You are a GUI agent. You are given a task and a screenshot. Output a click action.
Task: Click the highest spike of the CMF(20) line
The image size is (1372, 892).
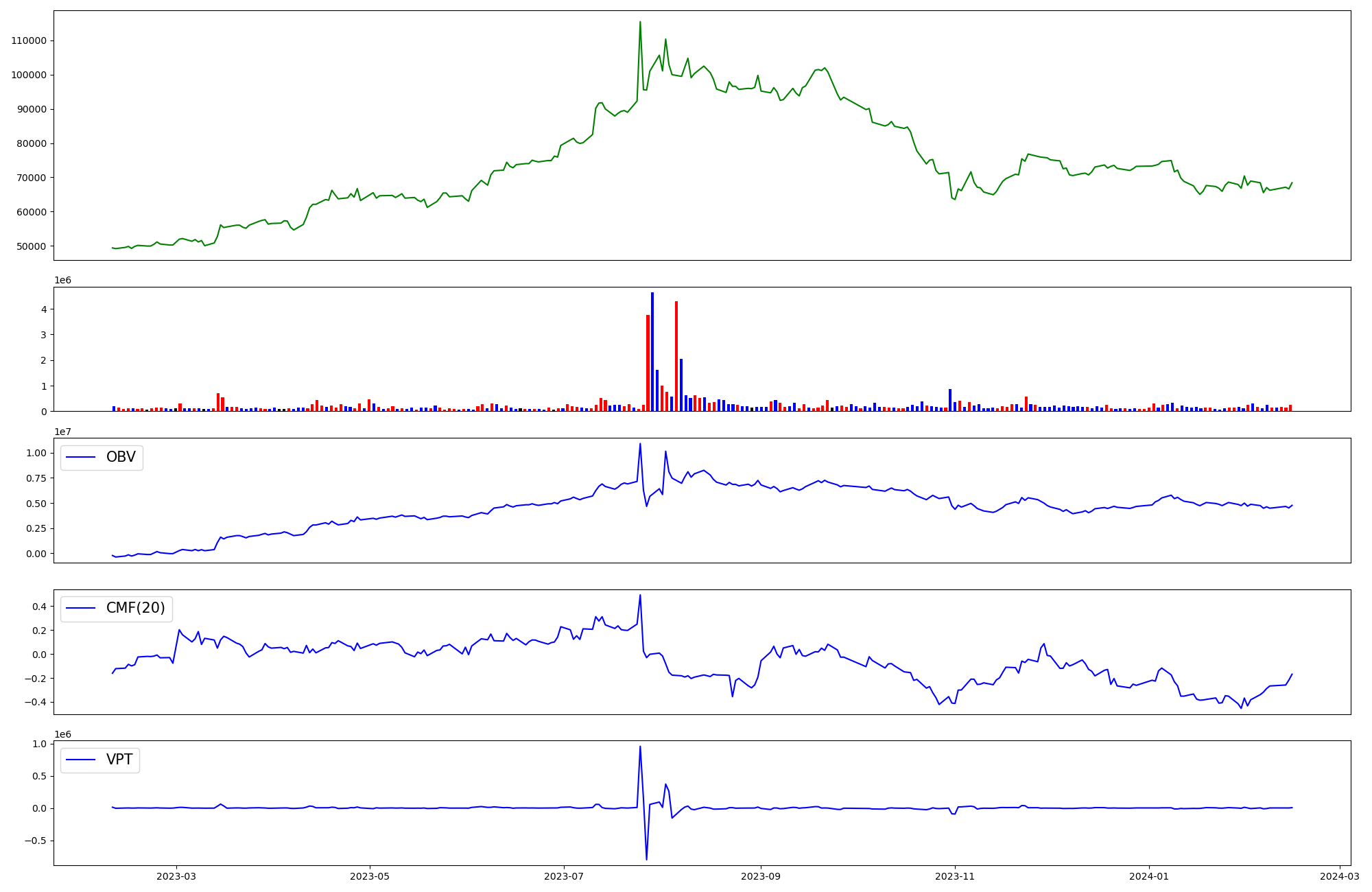[x=640, y=596]
